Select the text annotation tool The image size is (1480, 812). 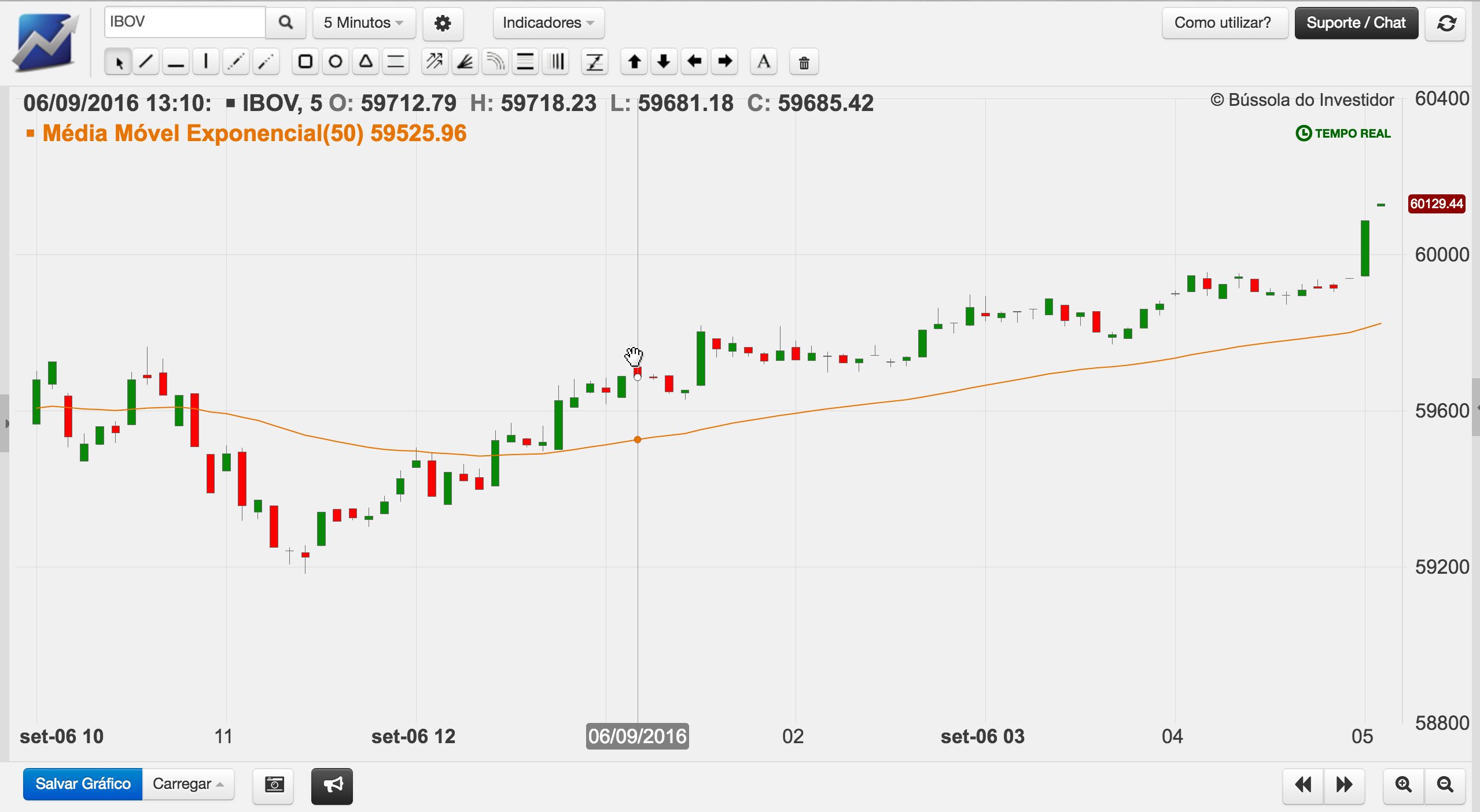click(x=764, y=62)
